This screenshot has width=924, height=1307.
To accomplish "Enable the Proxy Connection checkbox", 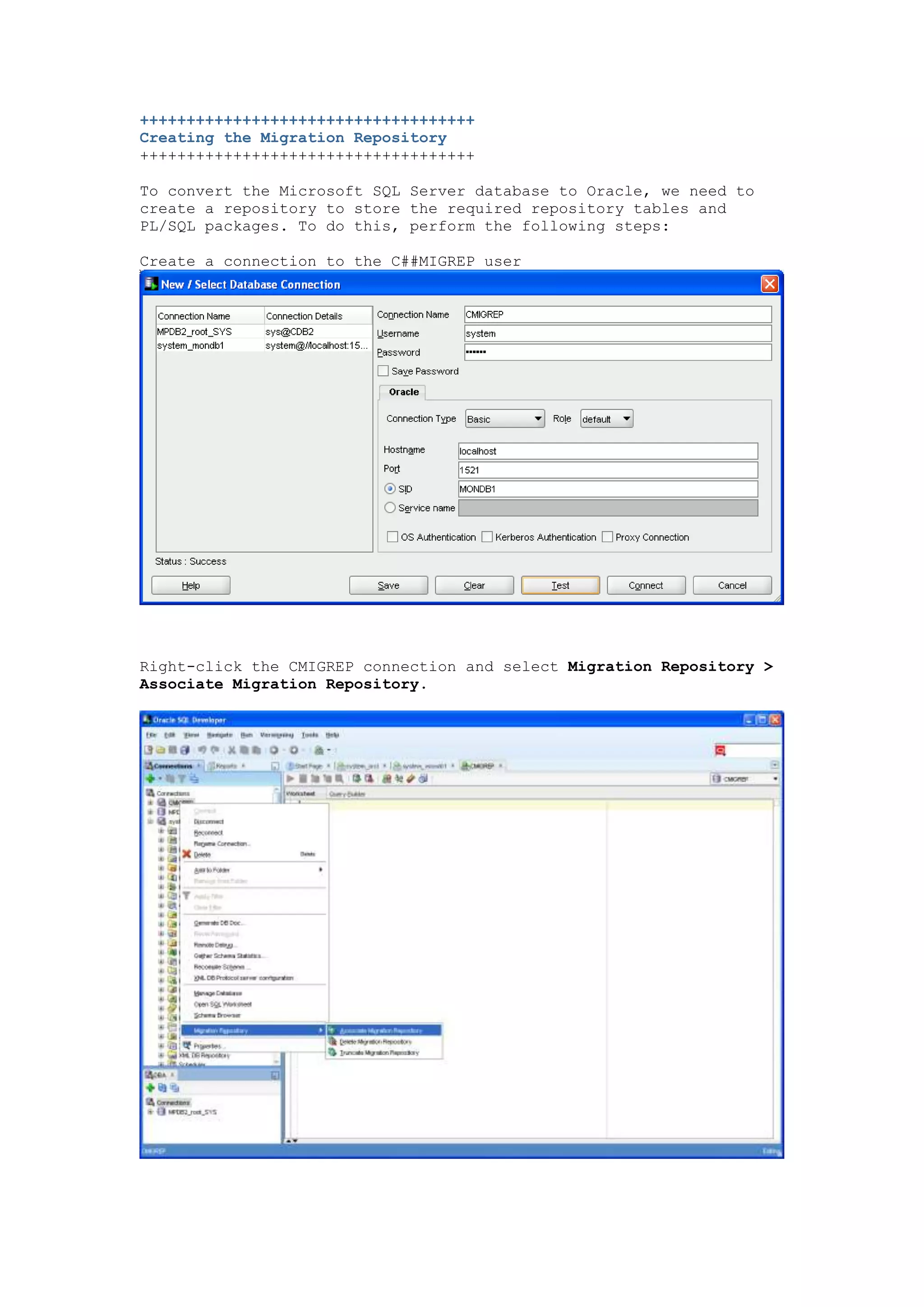I will pyautogui.click(x=608, y=537).
